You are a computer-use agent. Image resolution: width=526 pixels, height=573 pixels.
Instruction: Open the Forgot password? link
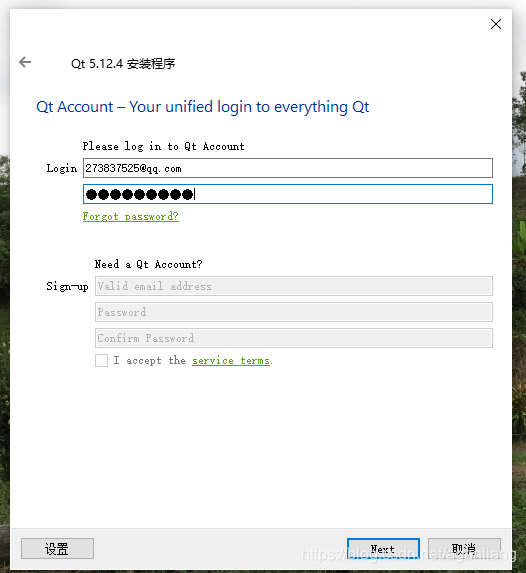(130, 216)
